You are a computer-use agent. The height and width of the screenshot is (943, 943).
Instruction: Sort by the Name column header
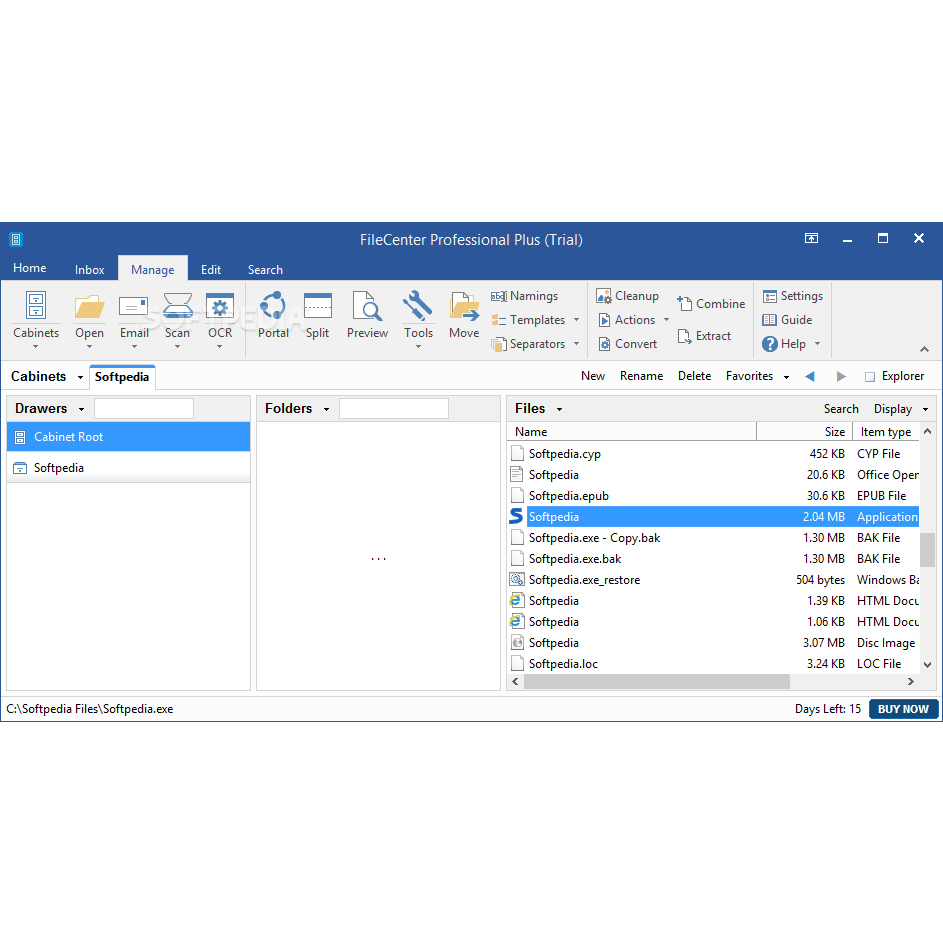632,432
